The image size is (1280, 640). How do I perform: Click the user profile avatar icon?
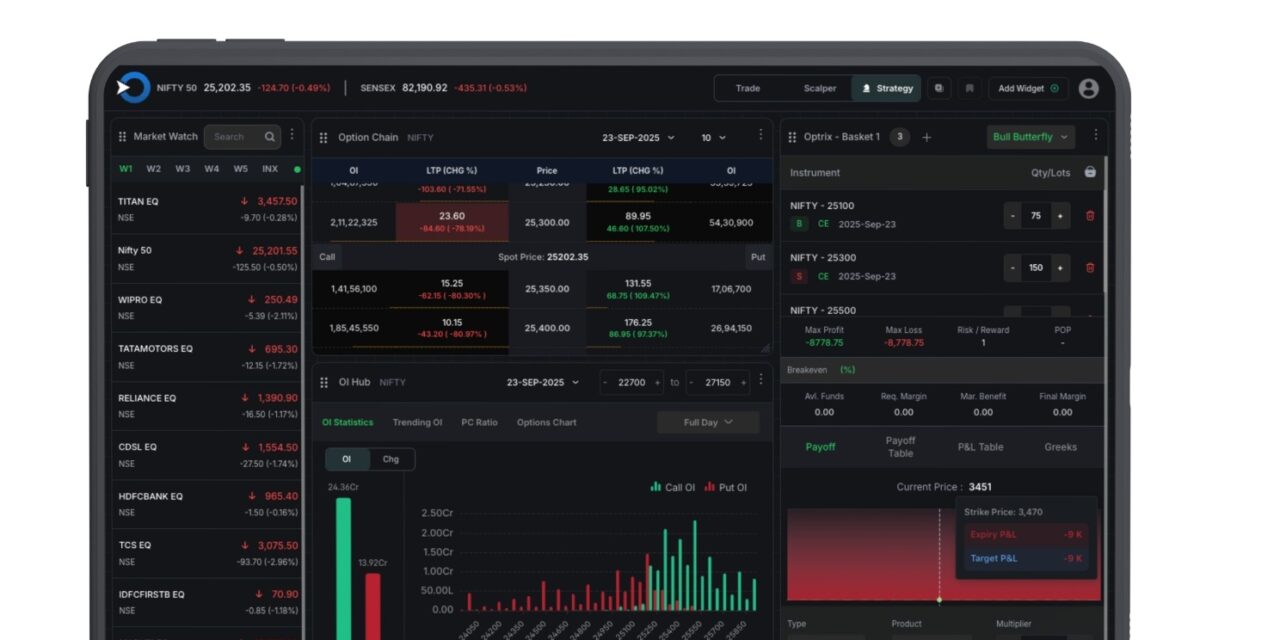[1089, 88]
